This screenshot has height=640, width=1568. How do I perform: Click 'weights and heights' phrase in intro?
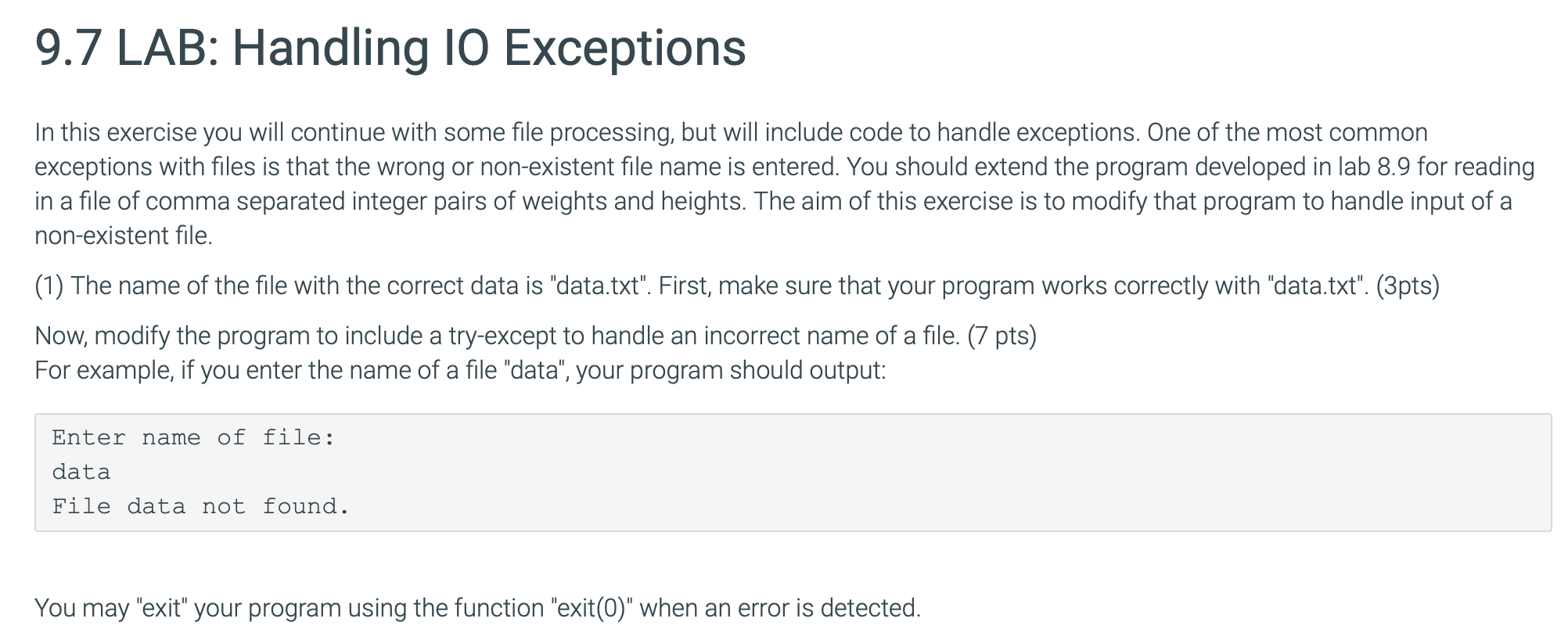click(x=634, y=201)
